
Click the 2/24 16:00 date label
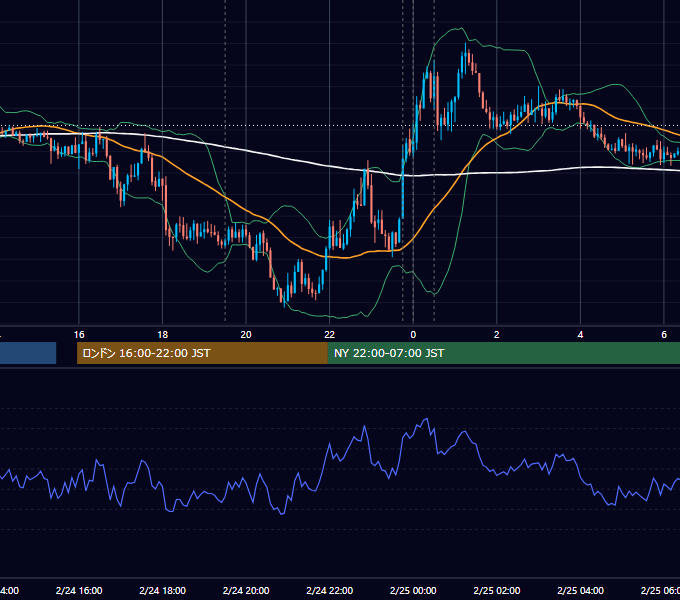(x=79, y=590)
